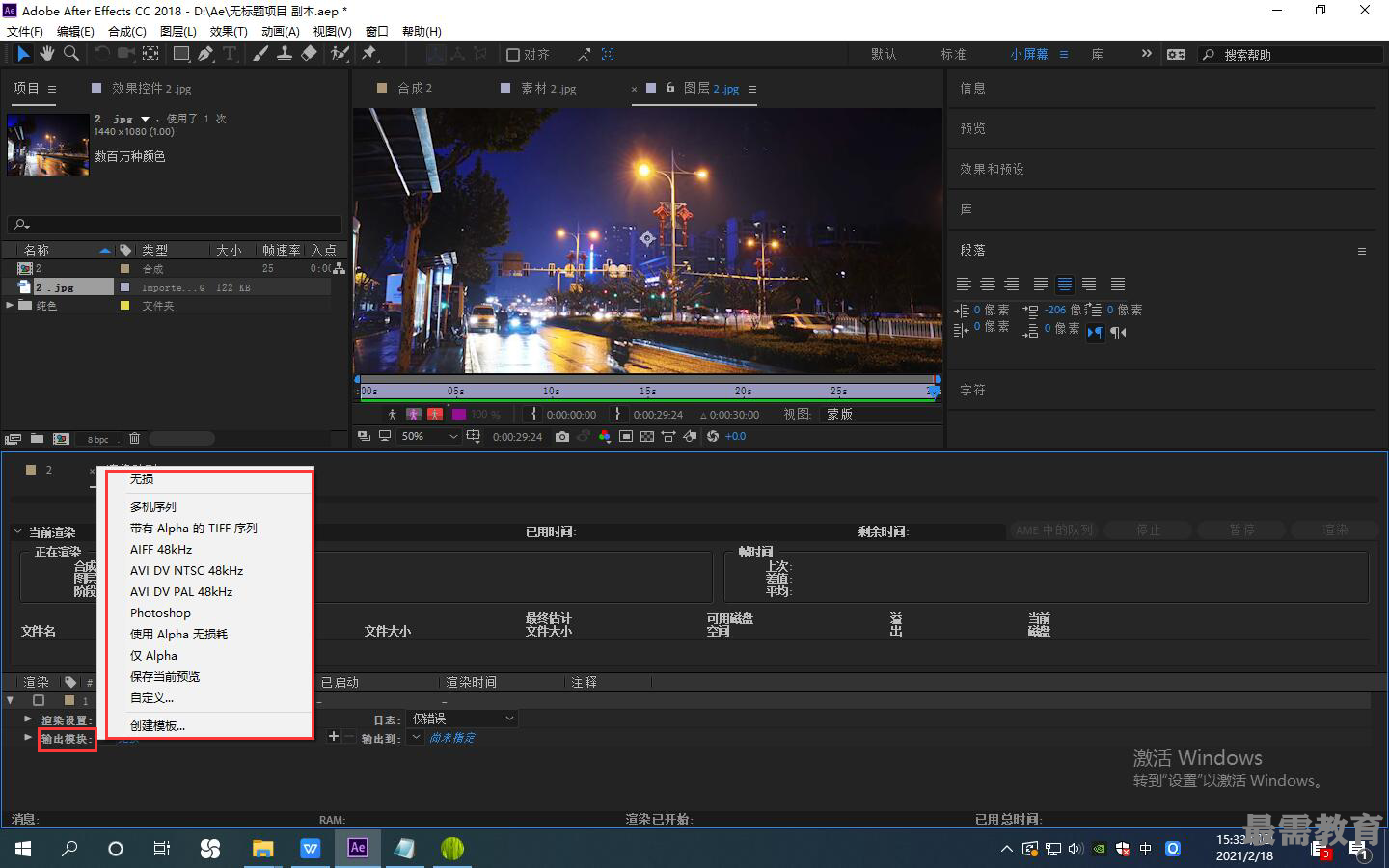
Task: Collapse the 当前渲染 section
Action: (x=18, y=531)
